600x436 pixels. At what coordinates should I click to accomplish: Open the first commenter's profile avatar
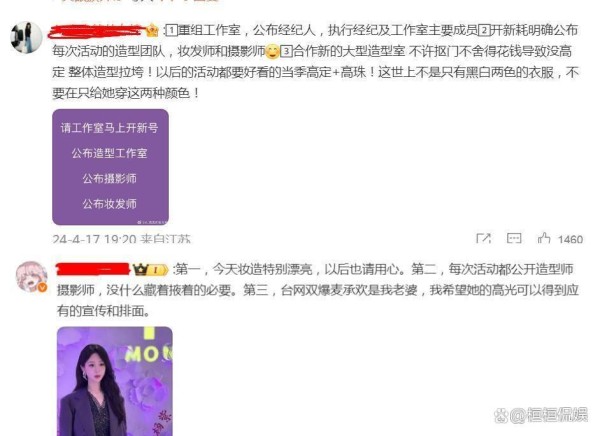point(26,37)
